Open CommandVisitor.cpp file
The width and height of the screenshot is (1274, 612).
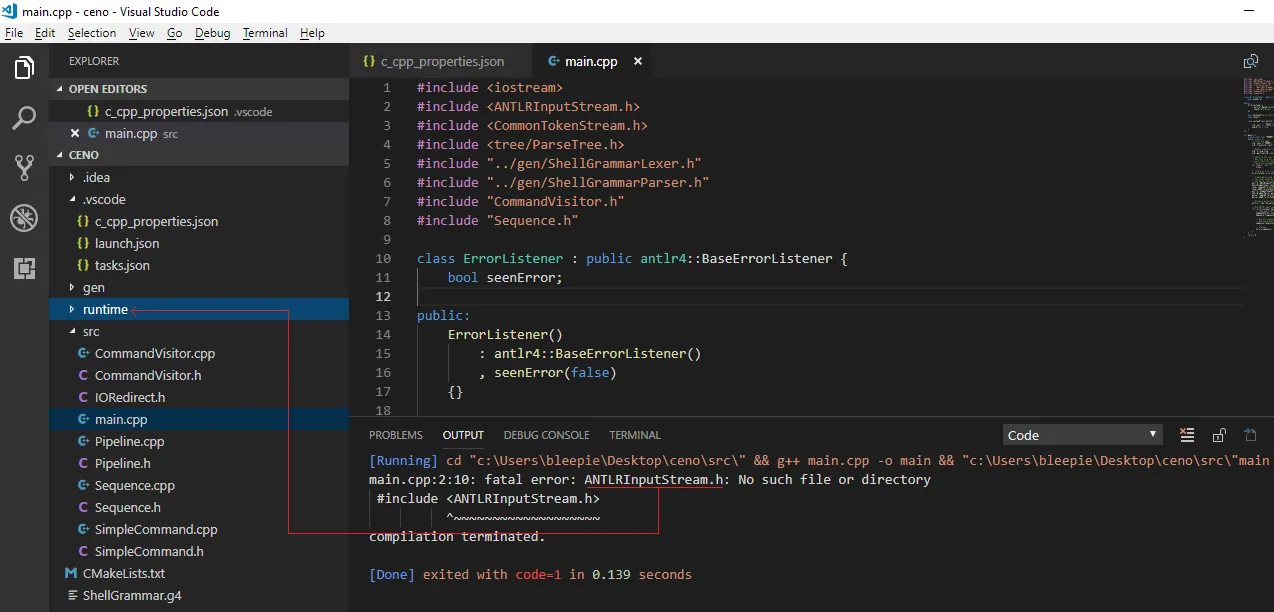click(x=199, y=353)
